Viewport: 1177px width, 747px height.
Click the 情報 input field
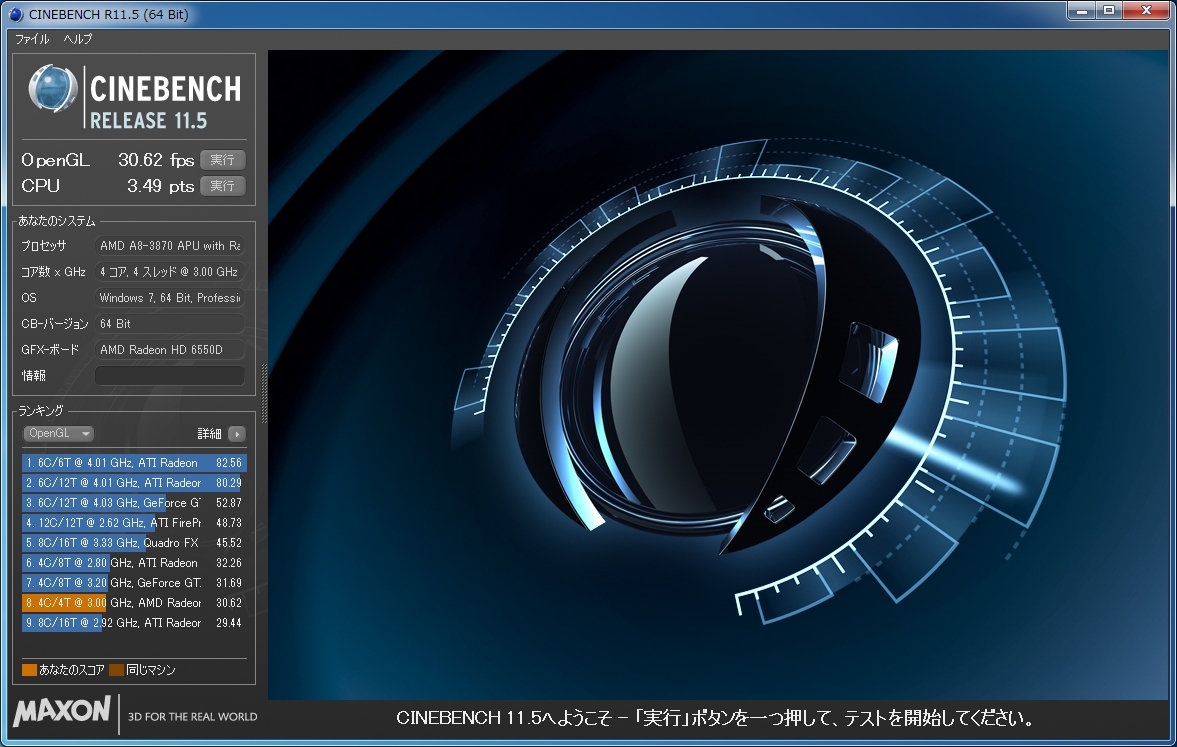(170, 375)
